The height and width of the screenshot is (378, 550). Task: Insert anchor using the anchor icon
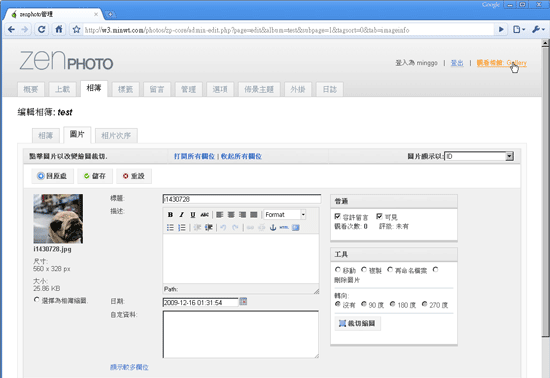tap(273, 228)
